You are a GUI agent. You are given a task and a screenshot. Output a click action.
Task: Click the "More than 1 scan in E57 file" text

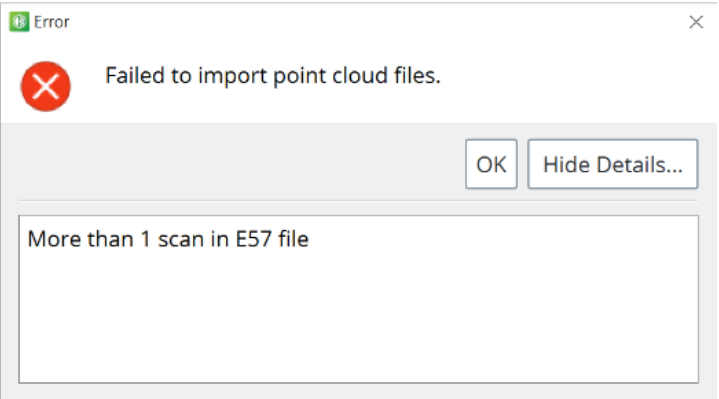(x=168, y=239)
